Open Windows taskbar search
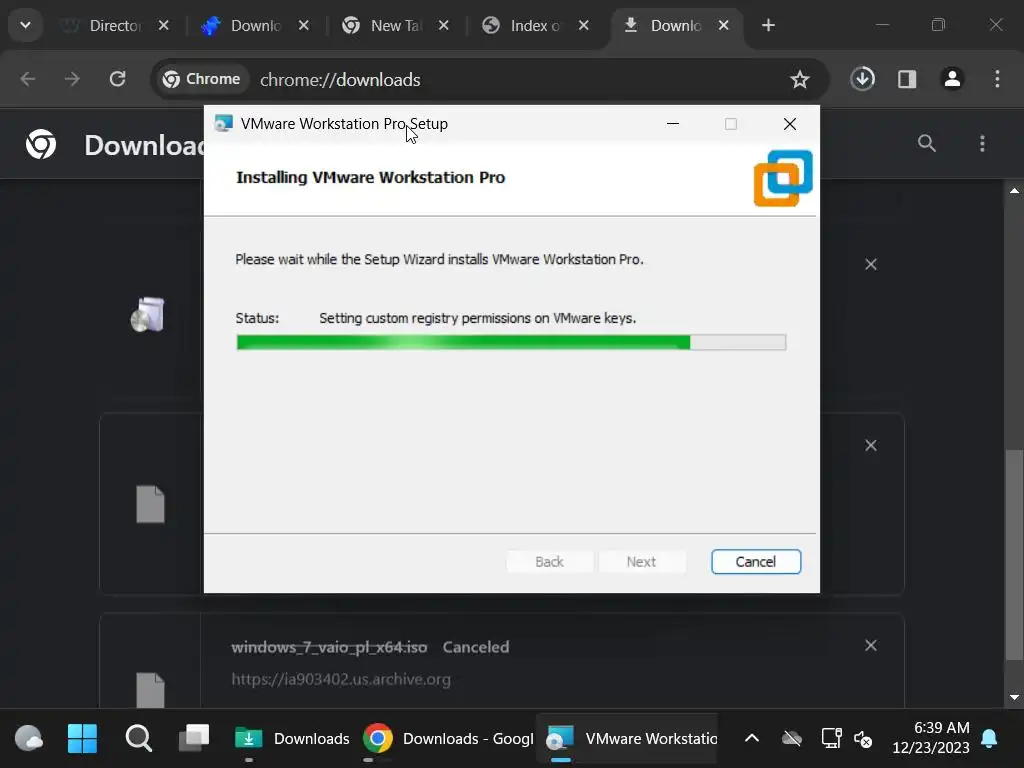The height and width of the screenshot is (768, 1024). pos(138,739)
